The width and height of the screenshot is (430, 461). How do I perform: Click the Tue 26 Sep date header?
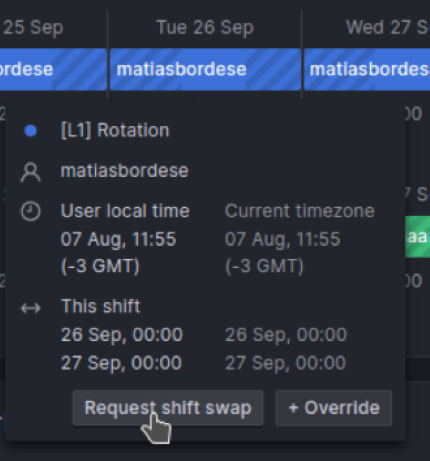(205, 27)
